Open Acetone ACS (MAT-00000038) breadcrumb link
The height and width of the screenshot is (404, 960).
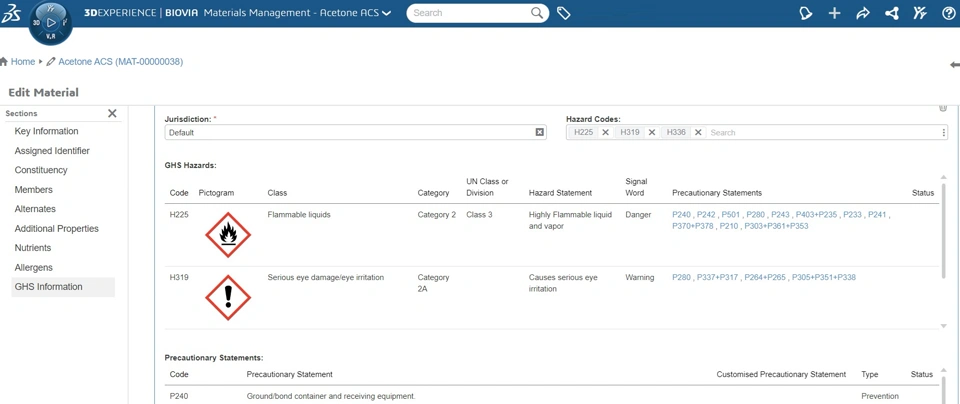tap(121, 62)
